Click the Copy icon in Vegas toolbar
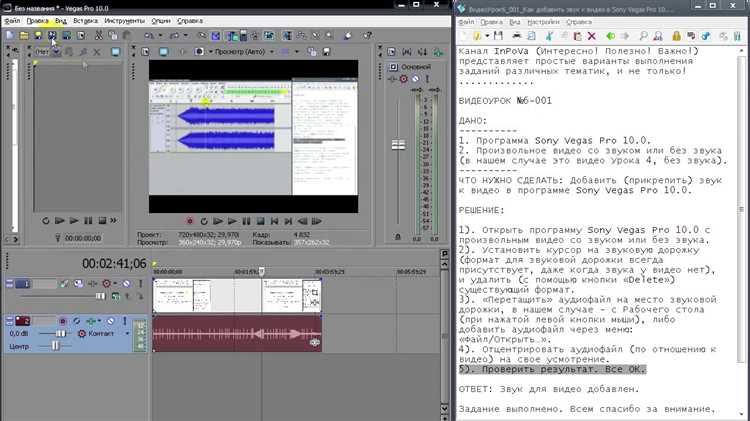750x421 pixels. (113, 35)
